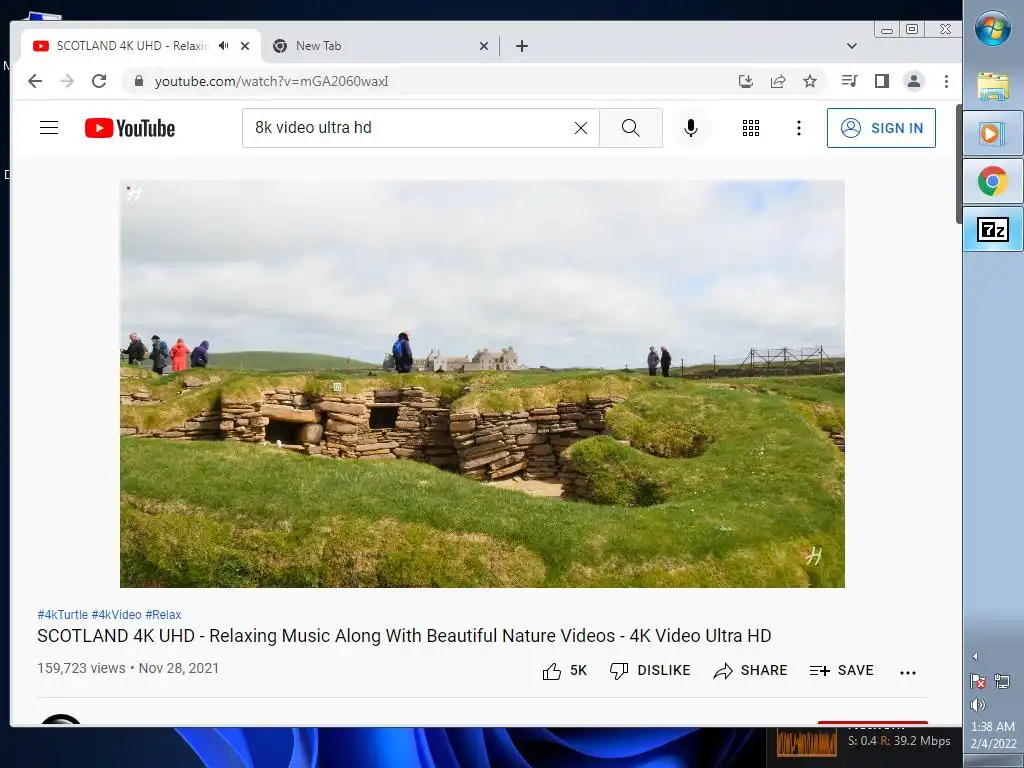Click the Chrome taskbar icon
Image resolution: width=1024 pixels, height=768 pixels.
click(993, 181)
